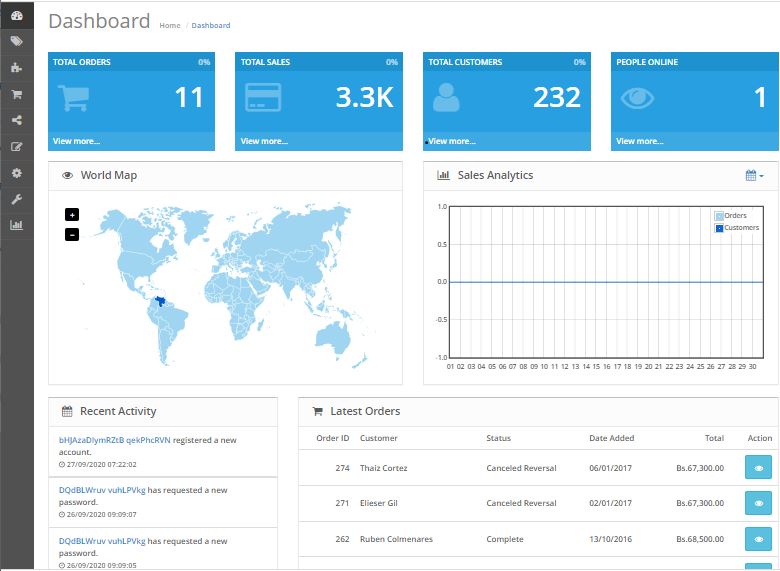Click View more under Total Orders
Screen dimensions: 780x571
tap(76, 141)
